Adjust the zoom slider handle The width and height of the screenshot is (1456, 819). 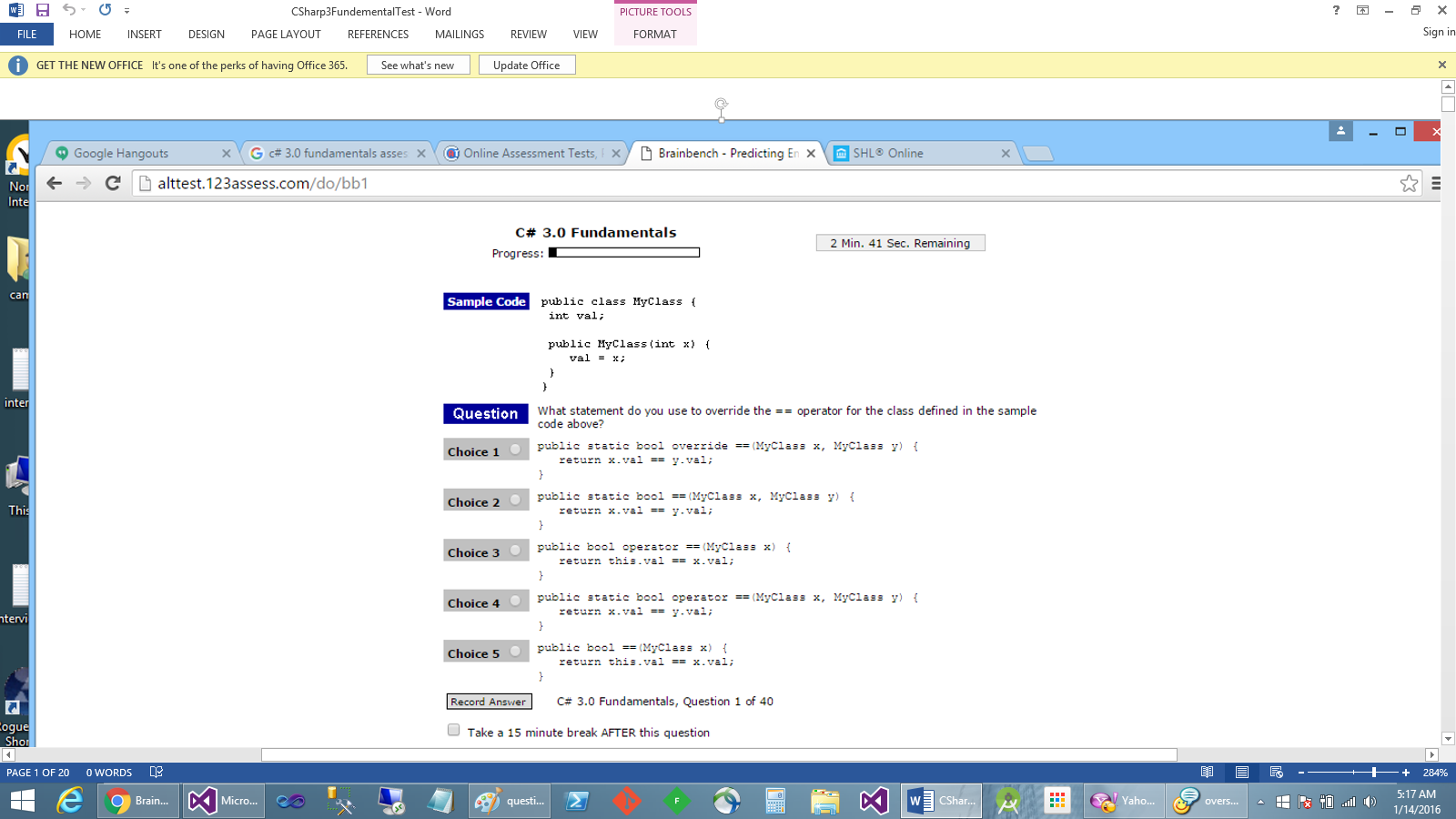(x=1373, y=773)
